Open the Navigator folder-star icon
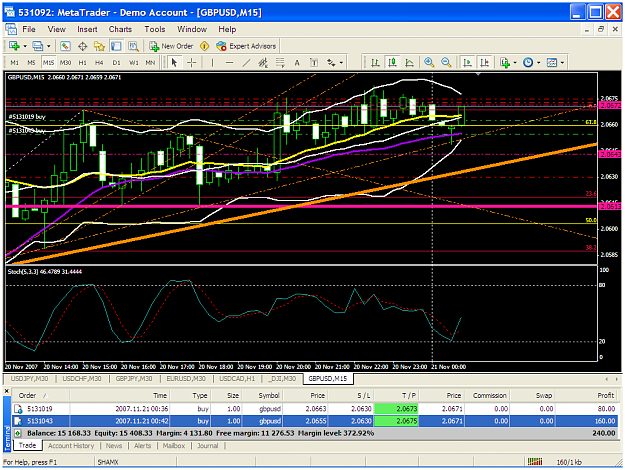This screenshot has width=625, height=470. click(x=99, y=46)
